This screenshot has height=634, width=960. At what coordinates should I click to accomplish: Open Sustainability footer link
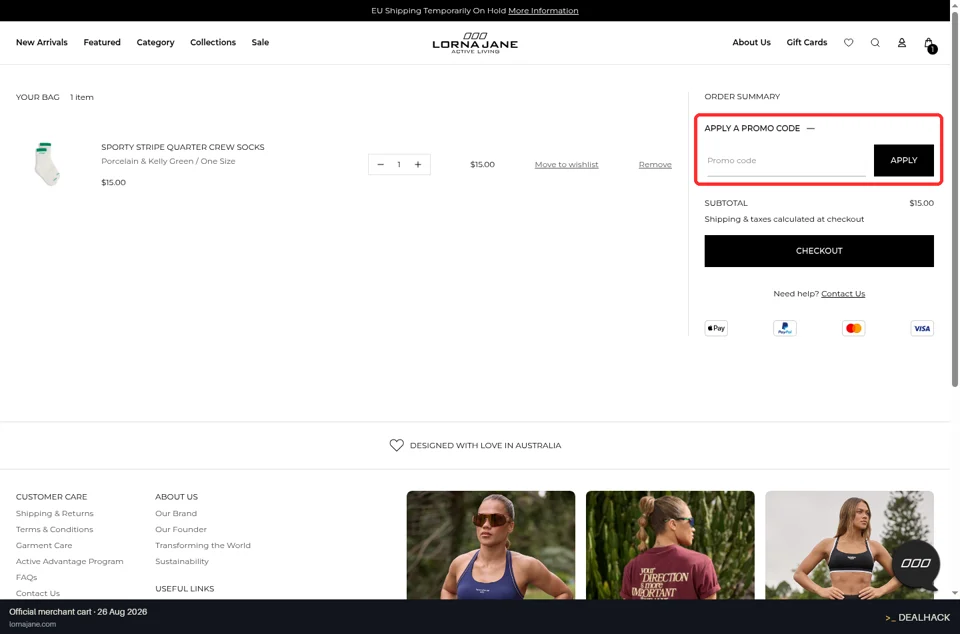(182, 561)
